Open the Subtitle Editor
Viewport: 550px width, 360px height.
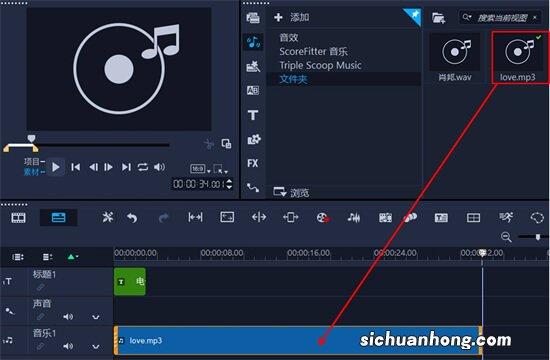point(441,218)
